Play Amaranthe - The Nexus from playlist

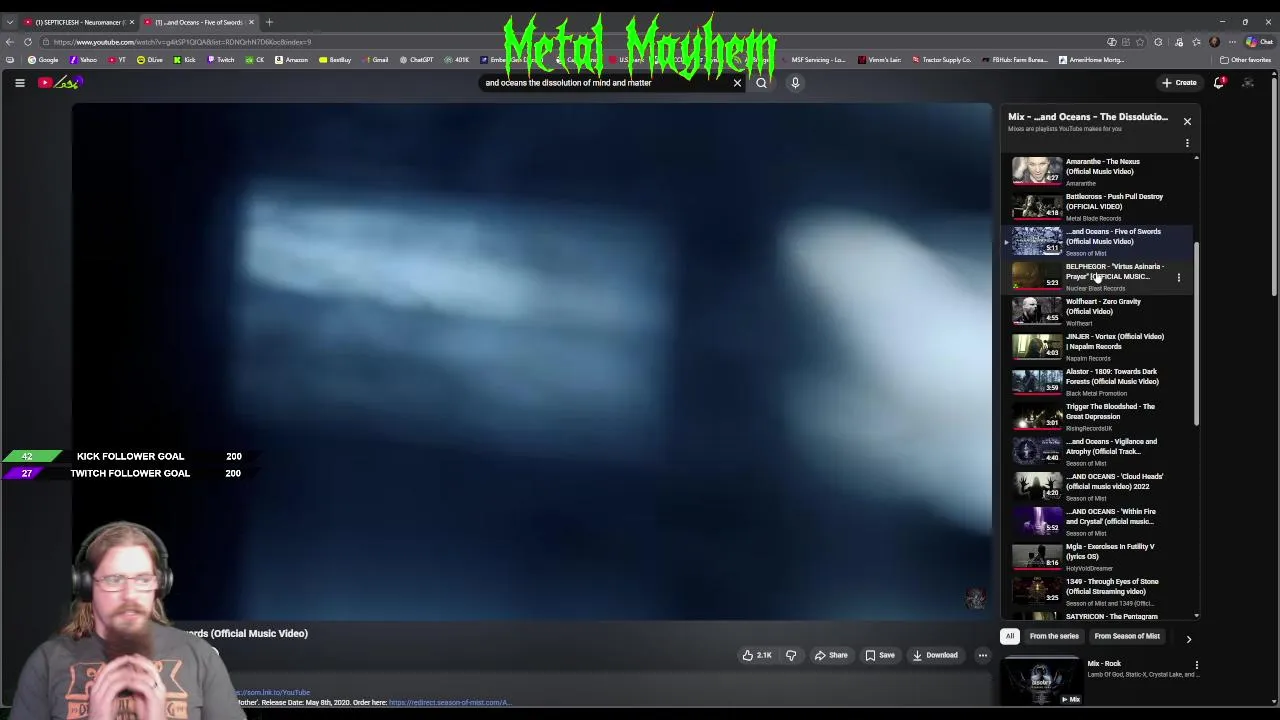point(1097,171)
